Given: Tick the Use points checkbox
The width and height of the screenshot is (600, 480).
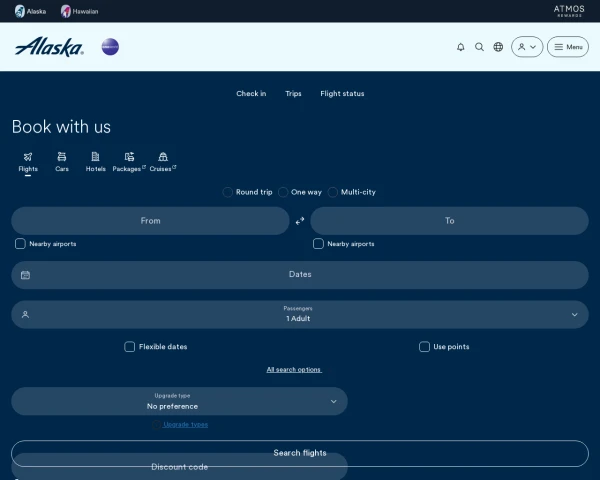Looking at the screenshot, I should click(x=424, y=347).
